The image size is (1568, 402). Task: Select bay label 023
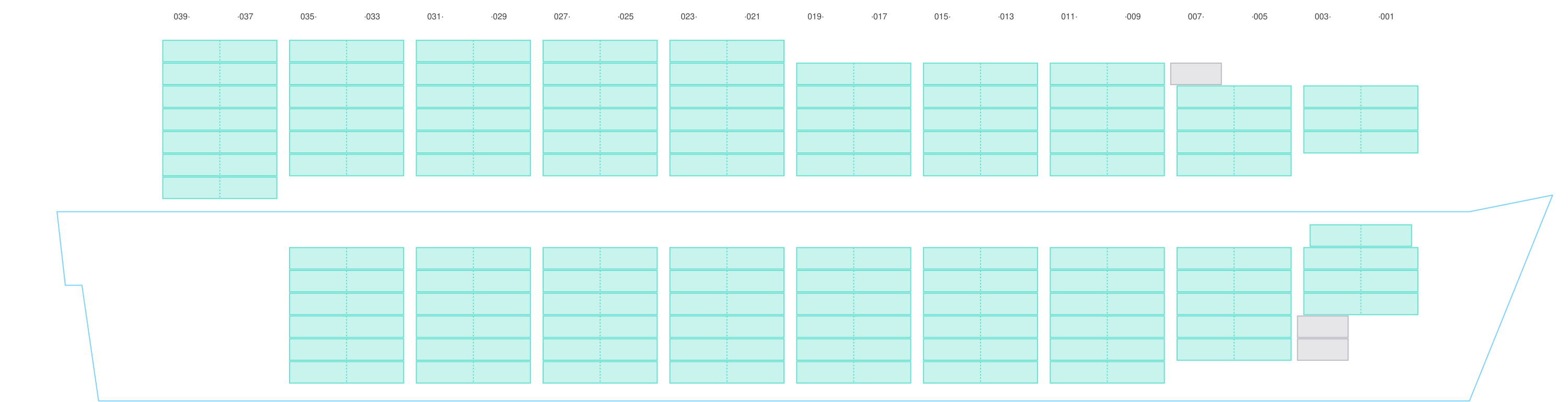688,16
